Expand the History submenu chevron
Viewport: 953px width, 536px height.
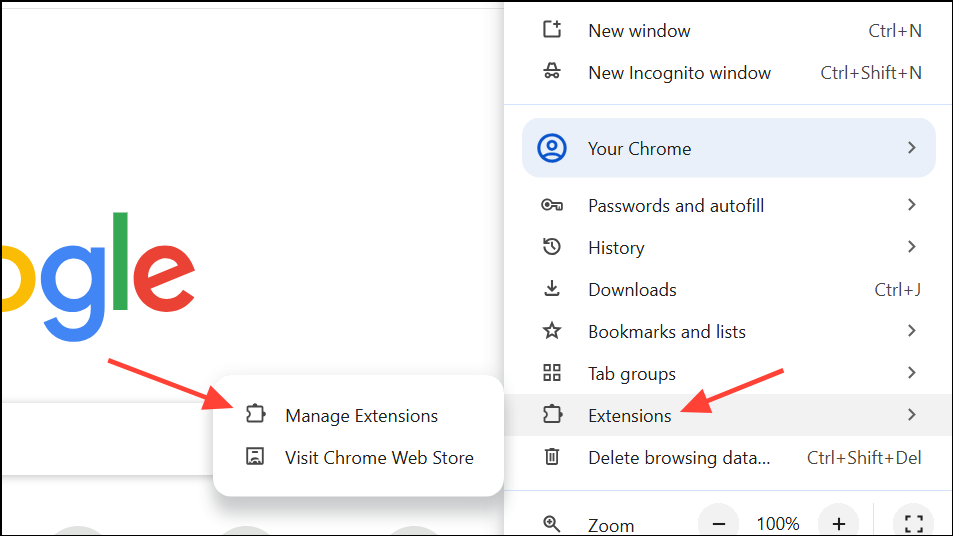click(x=911, y=247)
